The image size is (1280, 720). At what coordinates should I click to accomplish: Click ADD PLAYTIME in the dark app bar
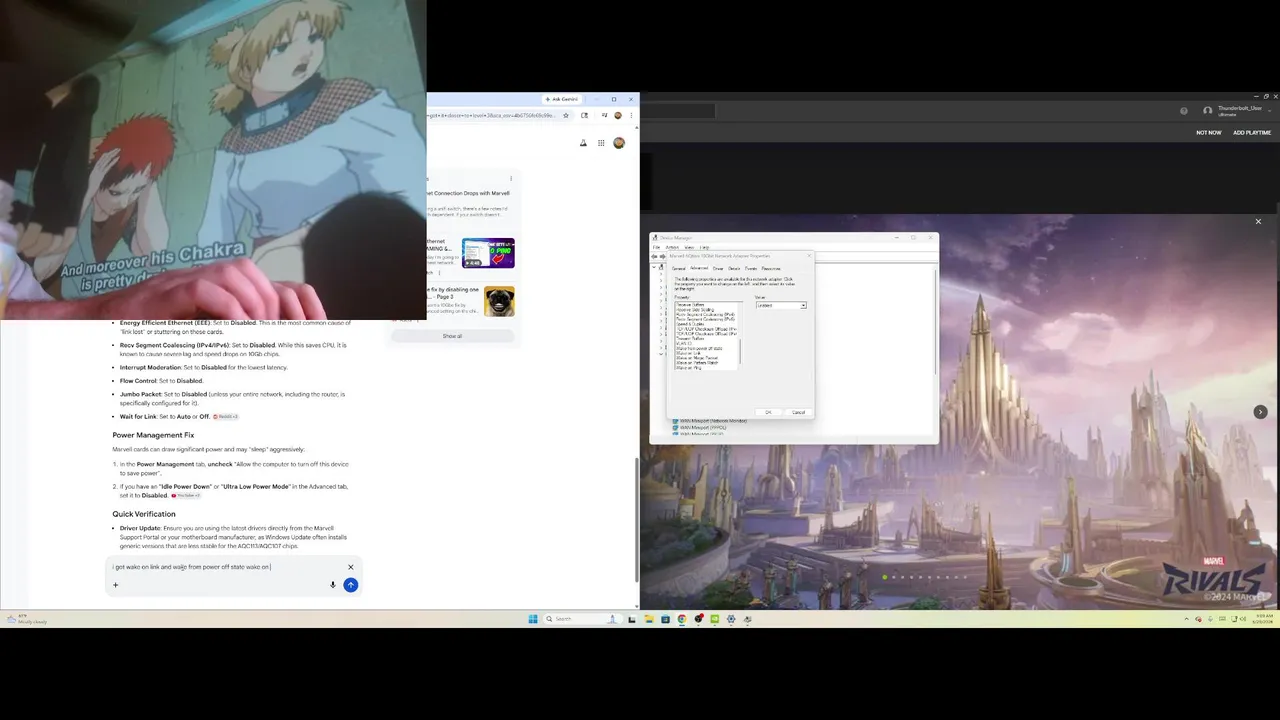tap(1252, 132)
